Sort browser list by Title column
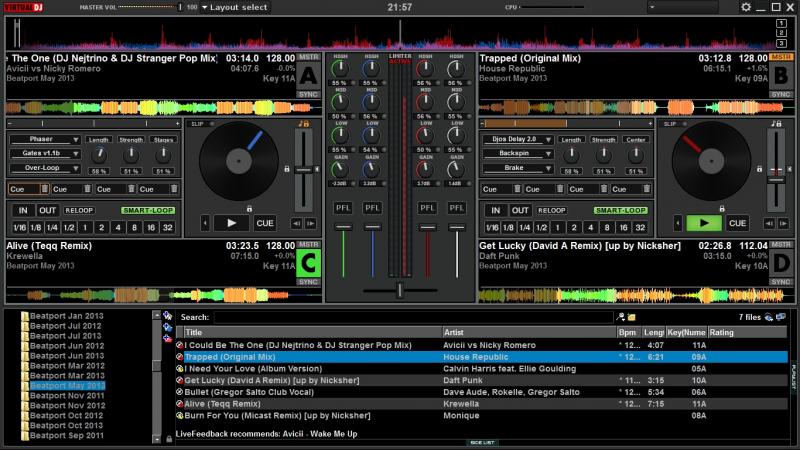This screenshot has height=450, width=800. (313, 332)
